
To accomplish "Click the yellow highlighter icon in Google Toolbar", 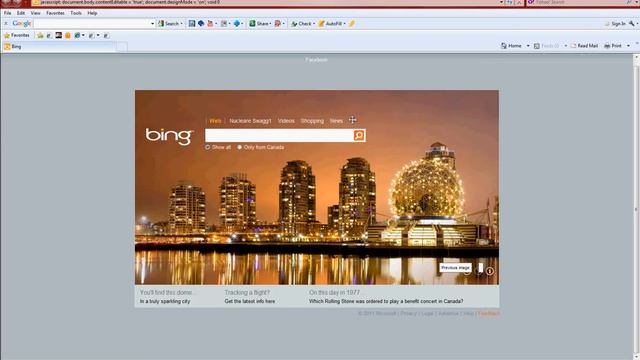I will pos(352,24).
